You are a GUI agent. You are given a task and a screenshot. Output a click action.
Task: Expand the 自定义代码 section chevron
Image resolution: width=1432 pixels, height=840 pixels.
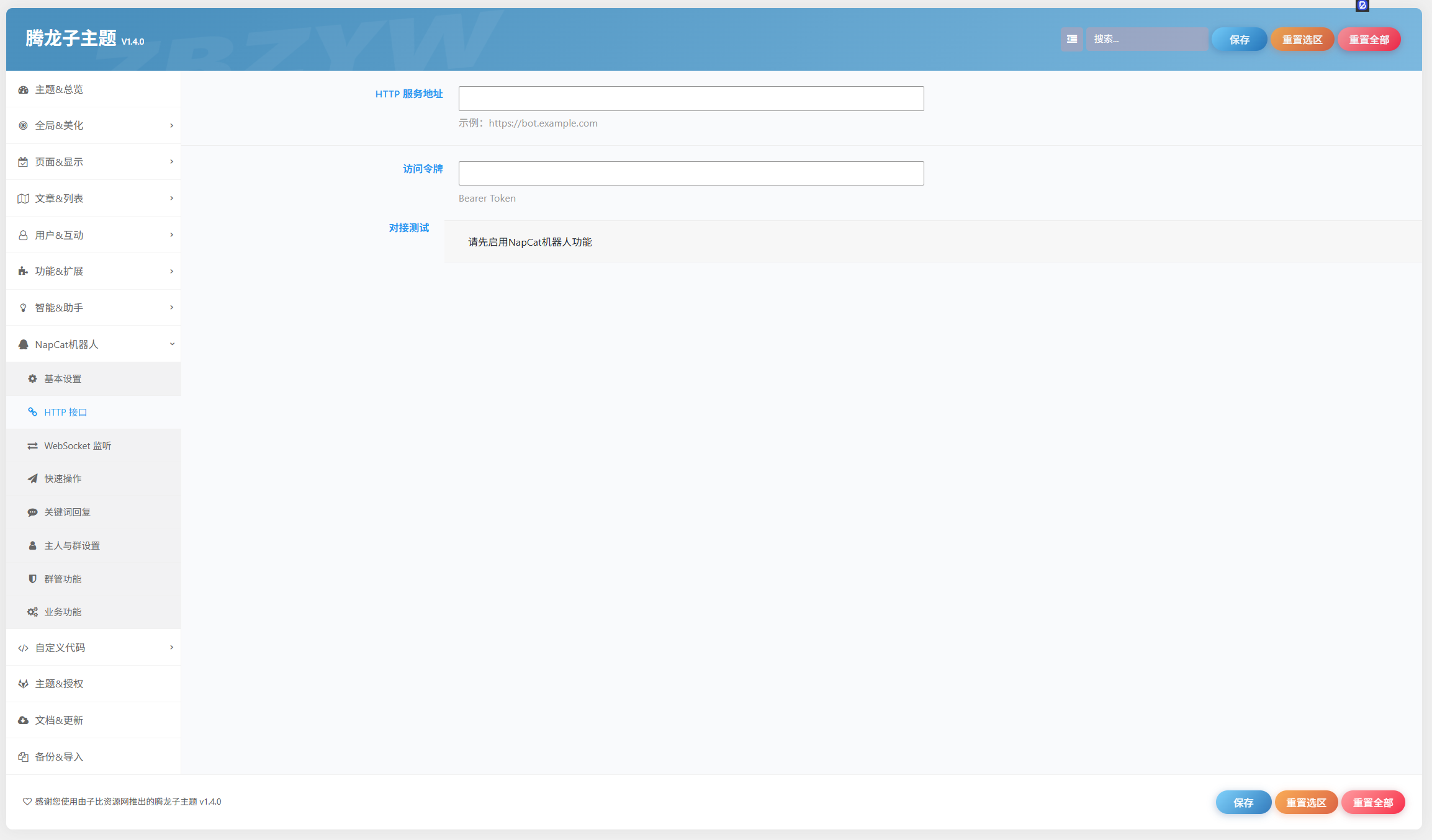(172, 648)
